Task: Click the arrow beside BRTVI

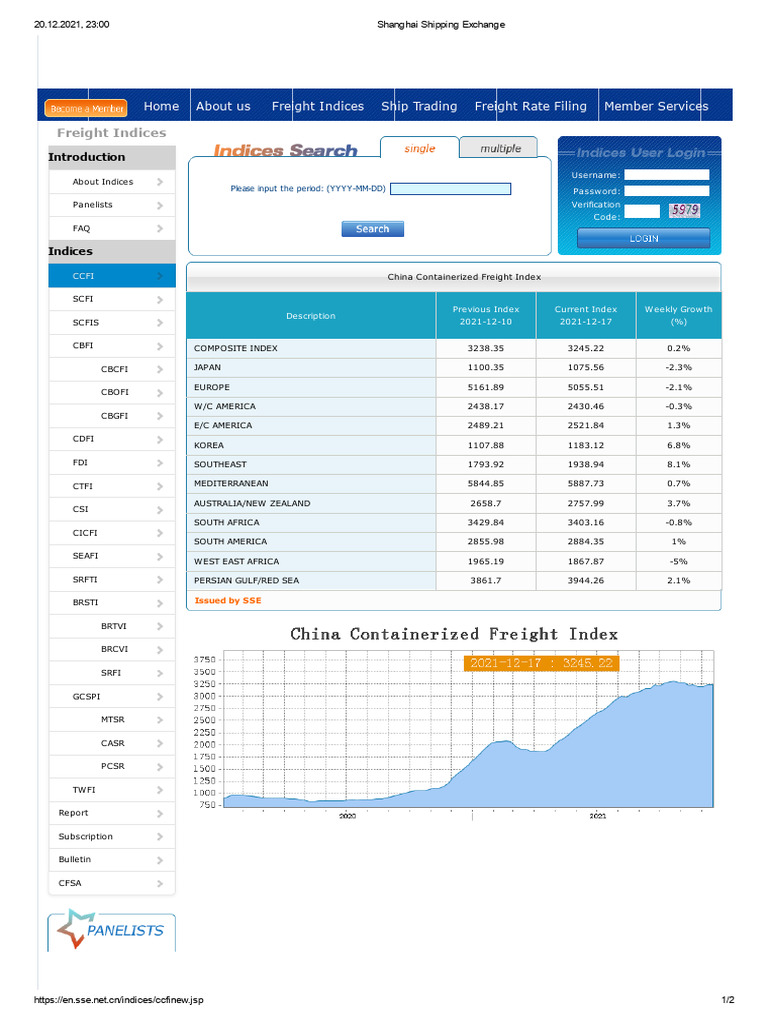Action: (160, 626)
